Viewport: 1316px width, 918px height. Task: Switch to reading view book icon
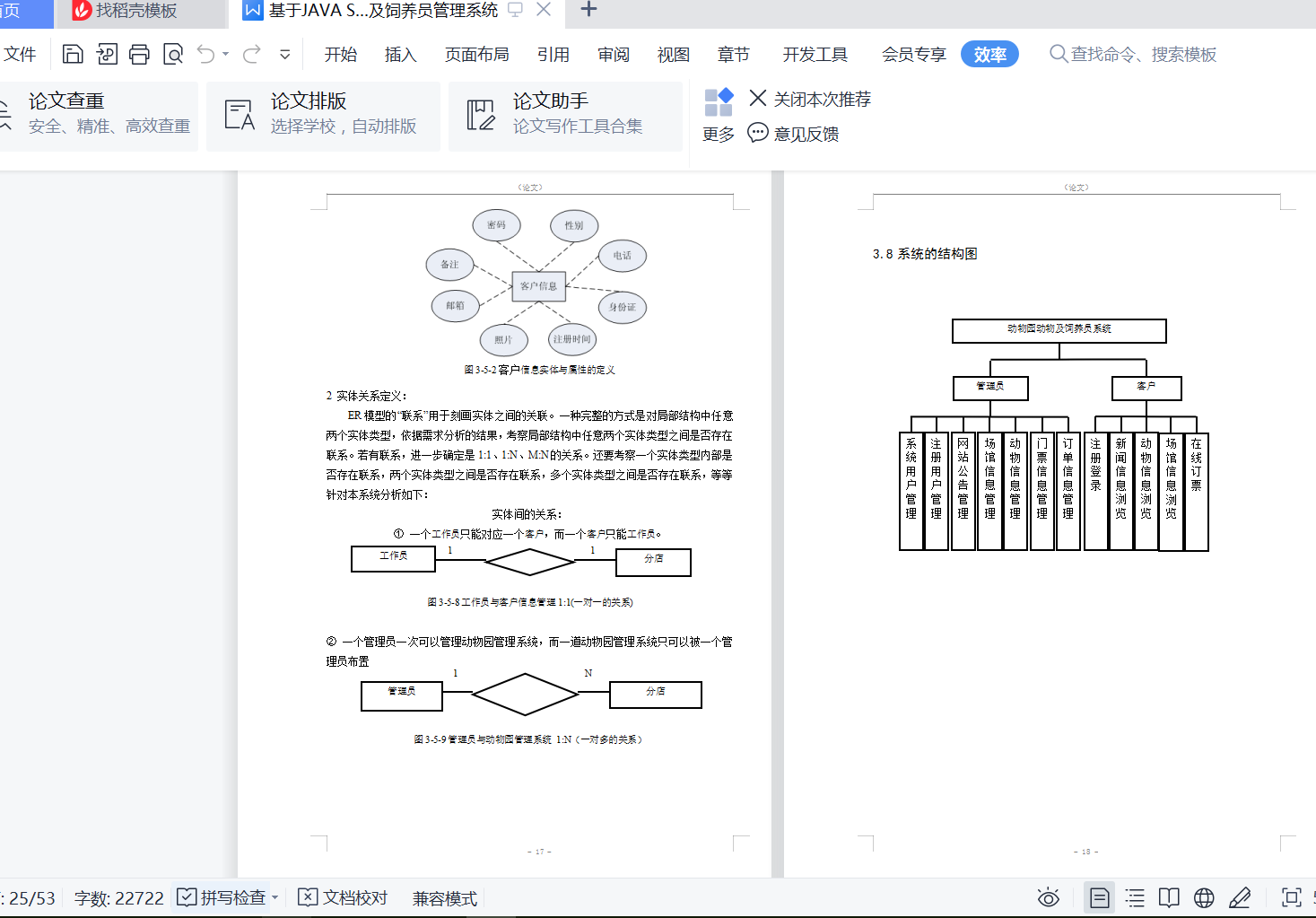(x=1169, y=897)
